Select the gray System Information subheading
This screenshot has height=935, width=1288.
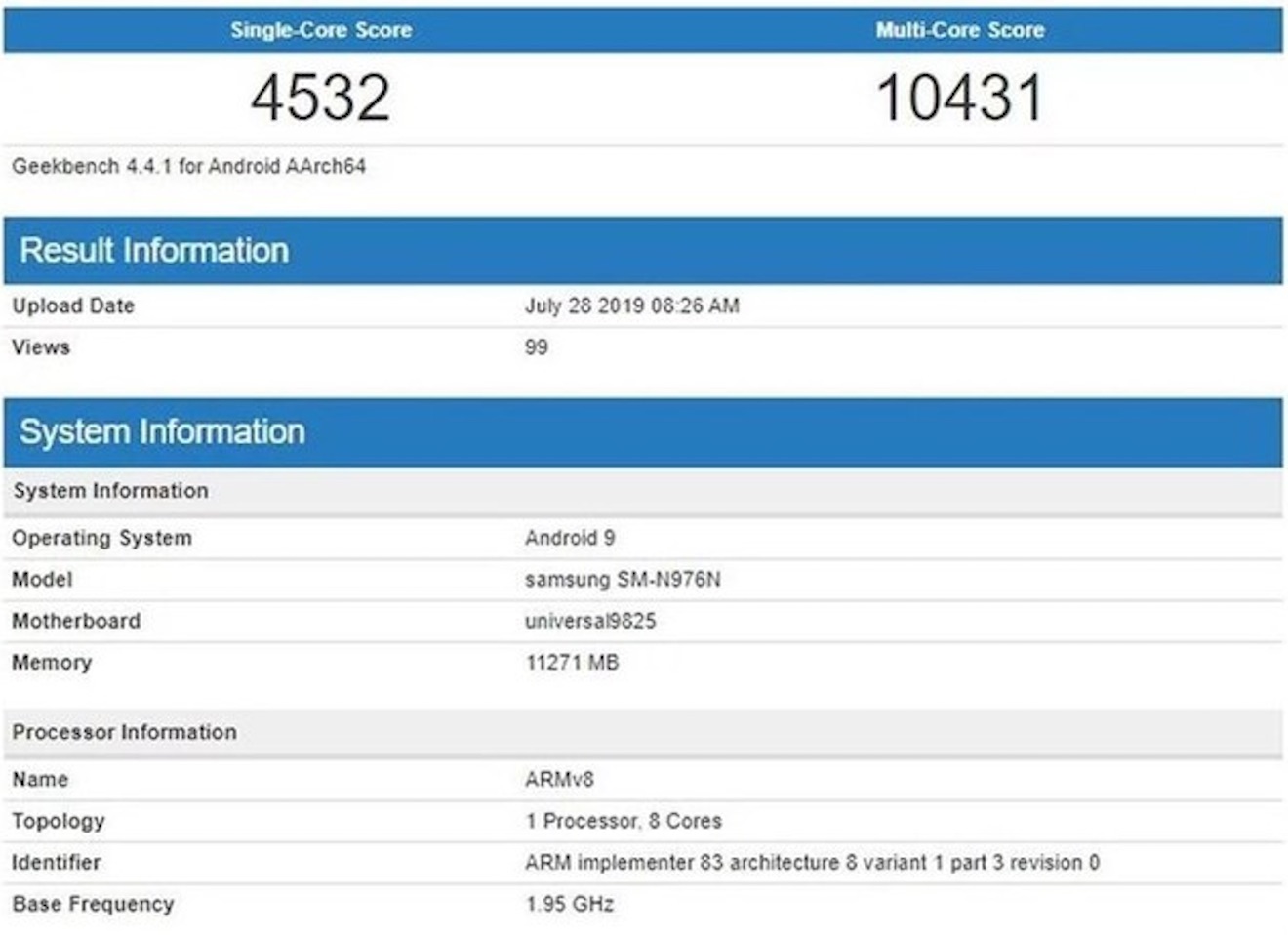click(110, 491)
